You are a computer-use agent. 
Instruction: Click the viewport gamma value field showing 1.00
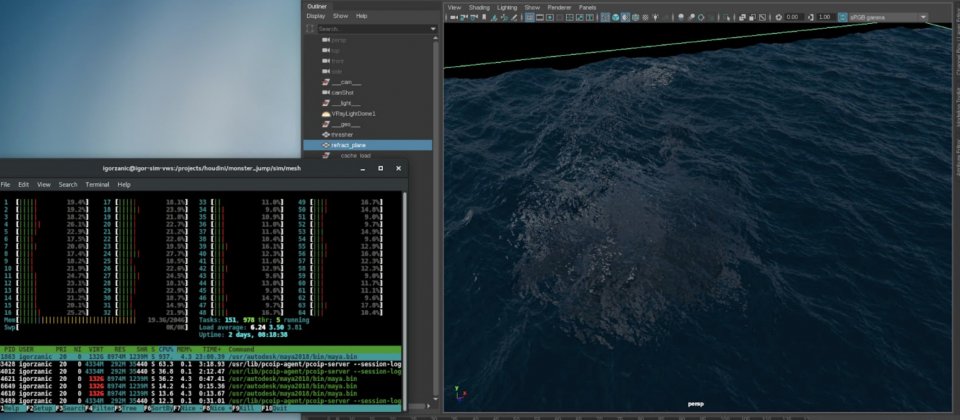pos(824,17)
